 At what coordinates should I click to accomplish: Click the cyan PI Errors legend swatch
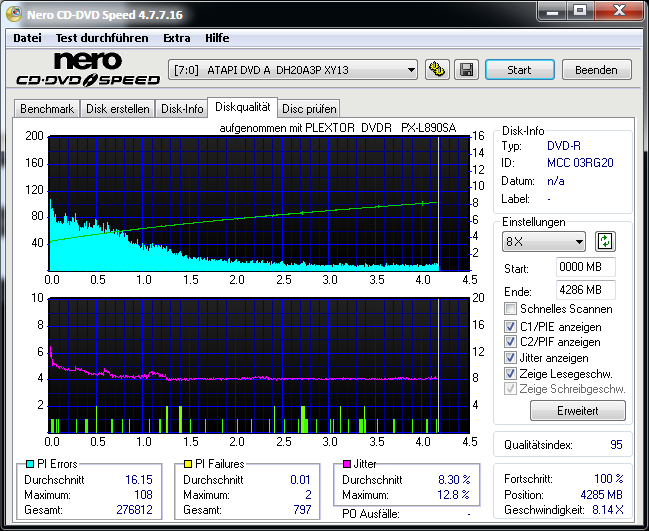29,464
